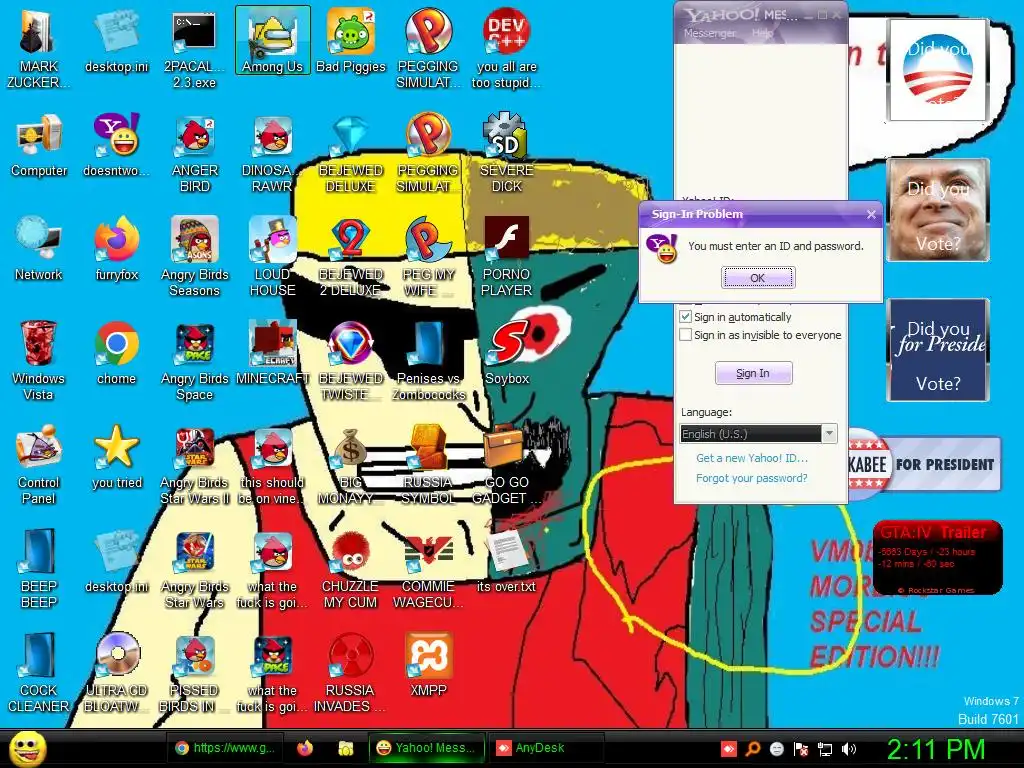Viewport: 1024px width, 768px height.
Task: Click the Firefox taskbar icon
Action: coord(304,748)
